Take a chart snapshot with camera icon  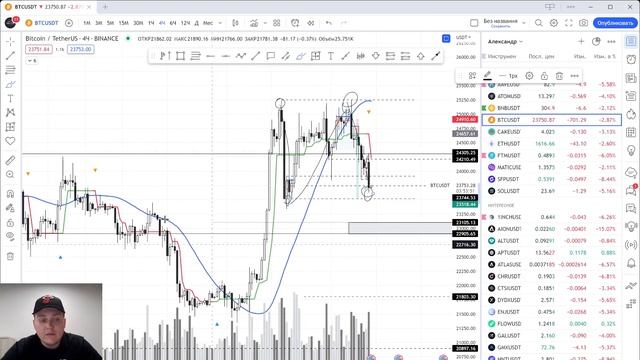(584, 23)
